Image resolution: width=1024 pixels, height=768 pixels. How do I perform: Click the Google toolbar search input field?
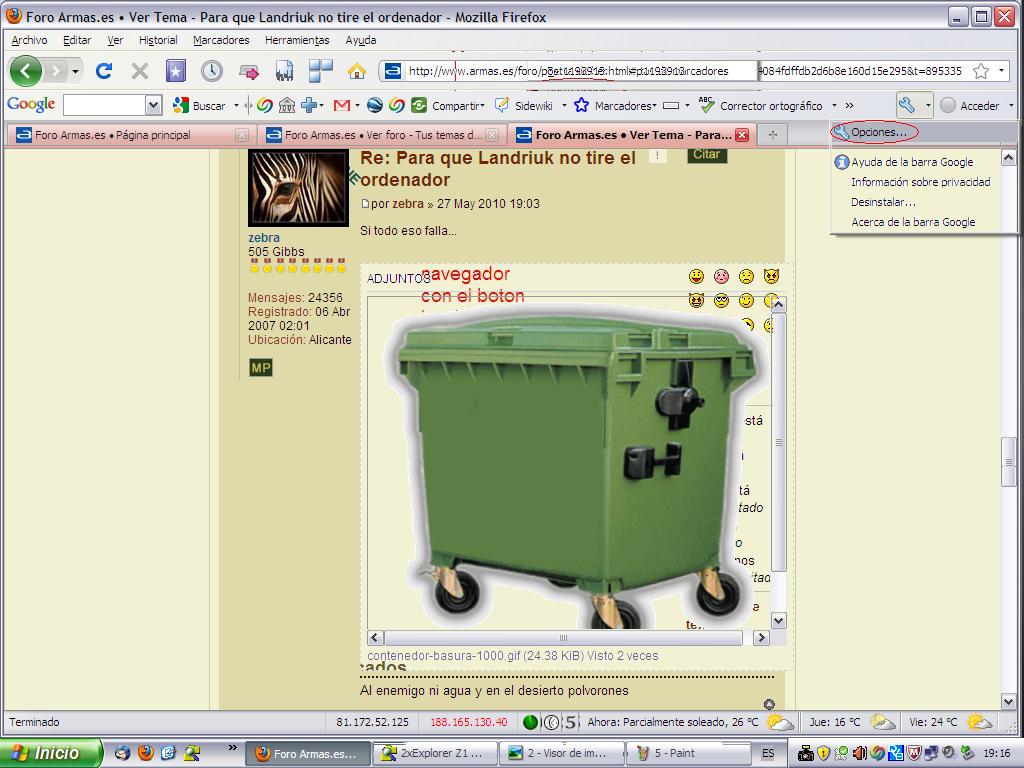pyautogui.click(x=104, y=105)
